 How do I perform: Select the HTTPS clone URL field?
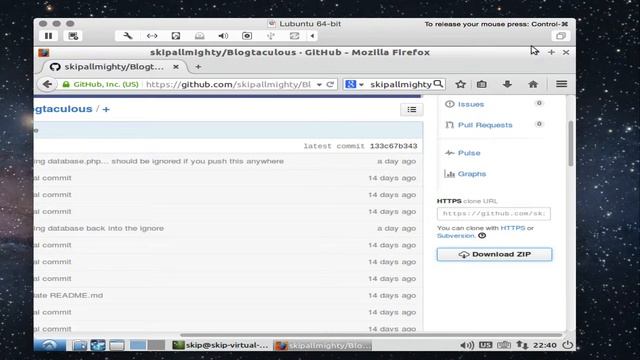493,213
